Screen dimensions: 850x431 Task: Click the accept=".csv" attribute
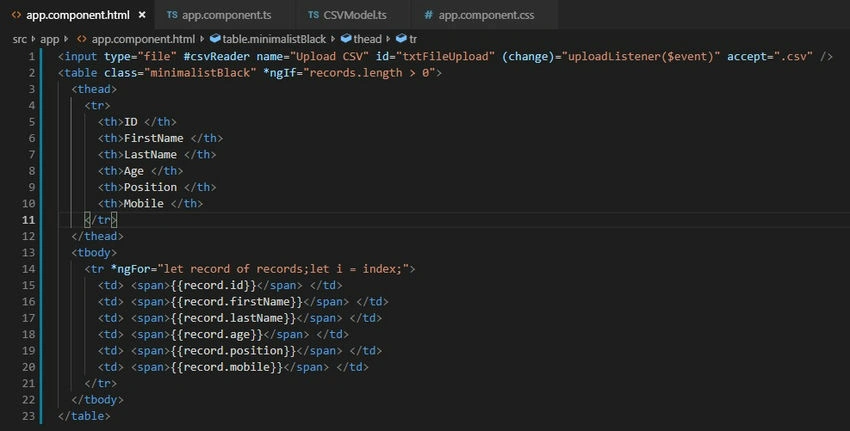point(770,56)
